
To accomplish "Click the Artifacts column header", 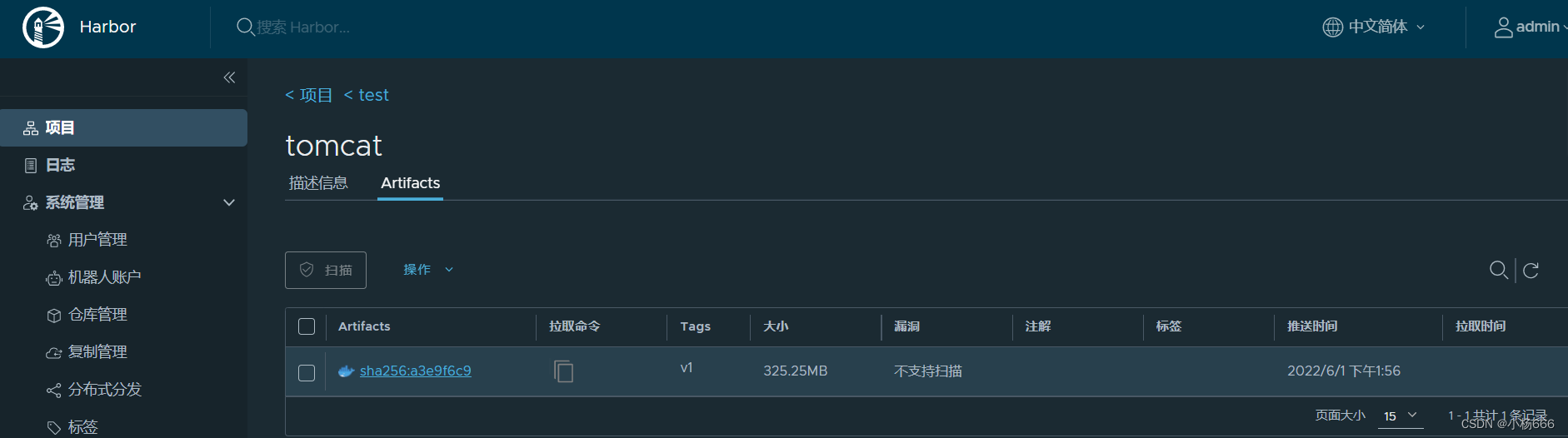I will (x=364, y=326).
